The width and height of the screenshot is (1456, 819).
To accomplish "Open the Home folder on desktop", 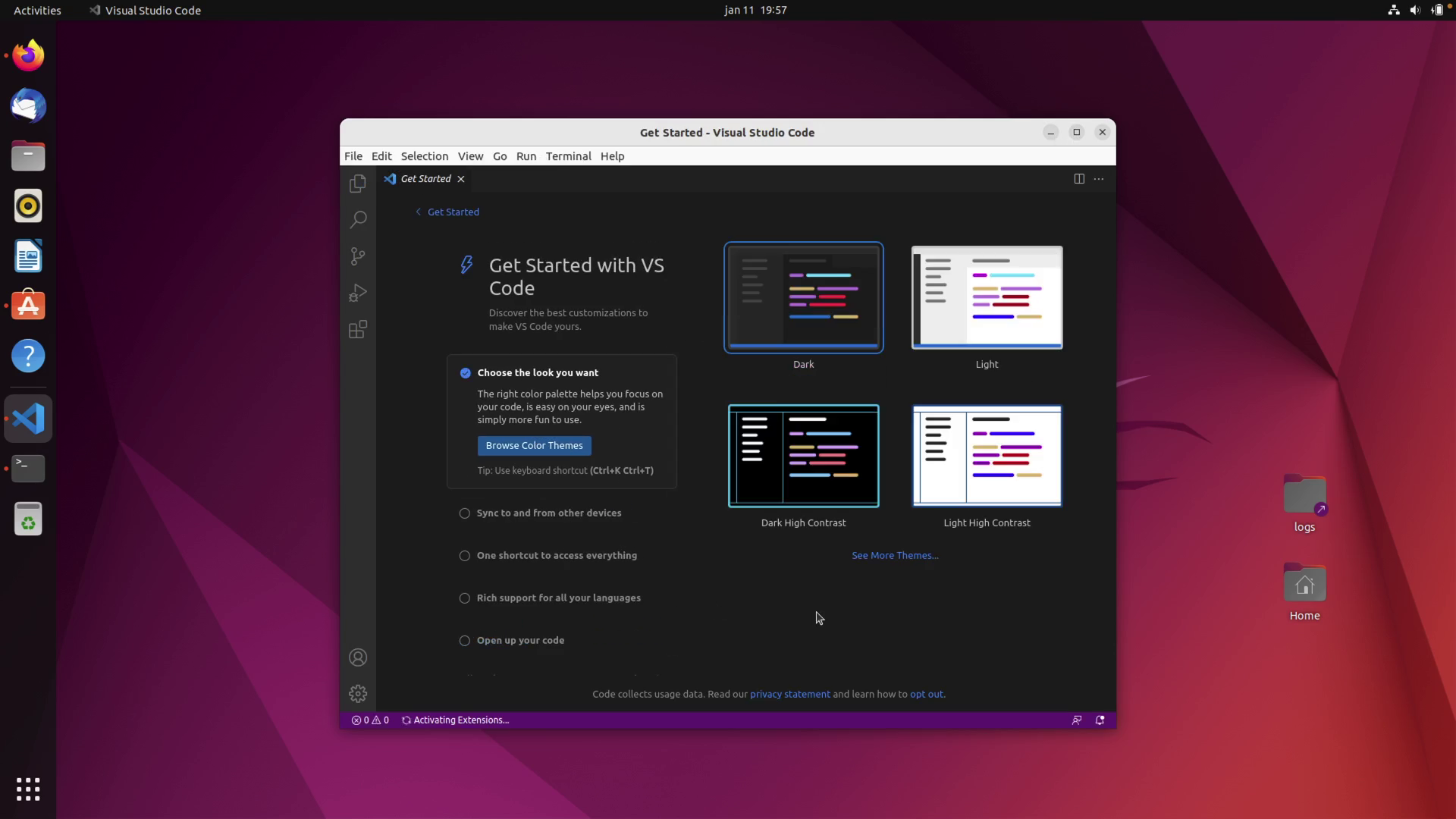I will (x=1304, y=592).
